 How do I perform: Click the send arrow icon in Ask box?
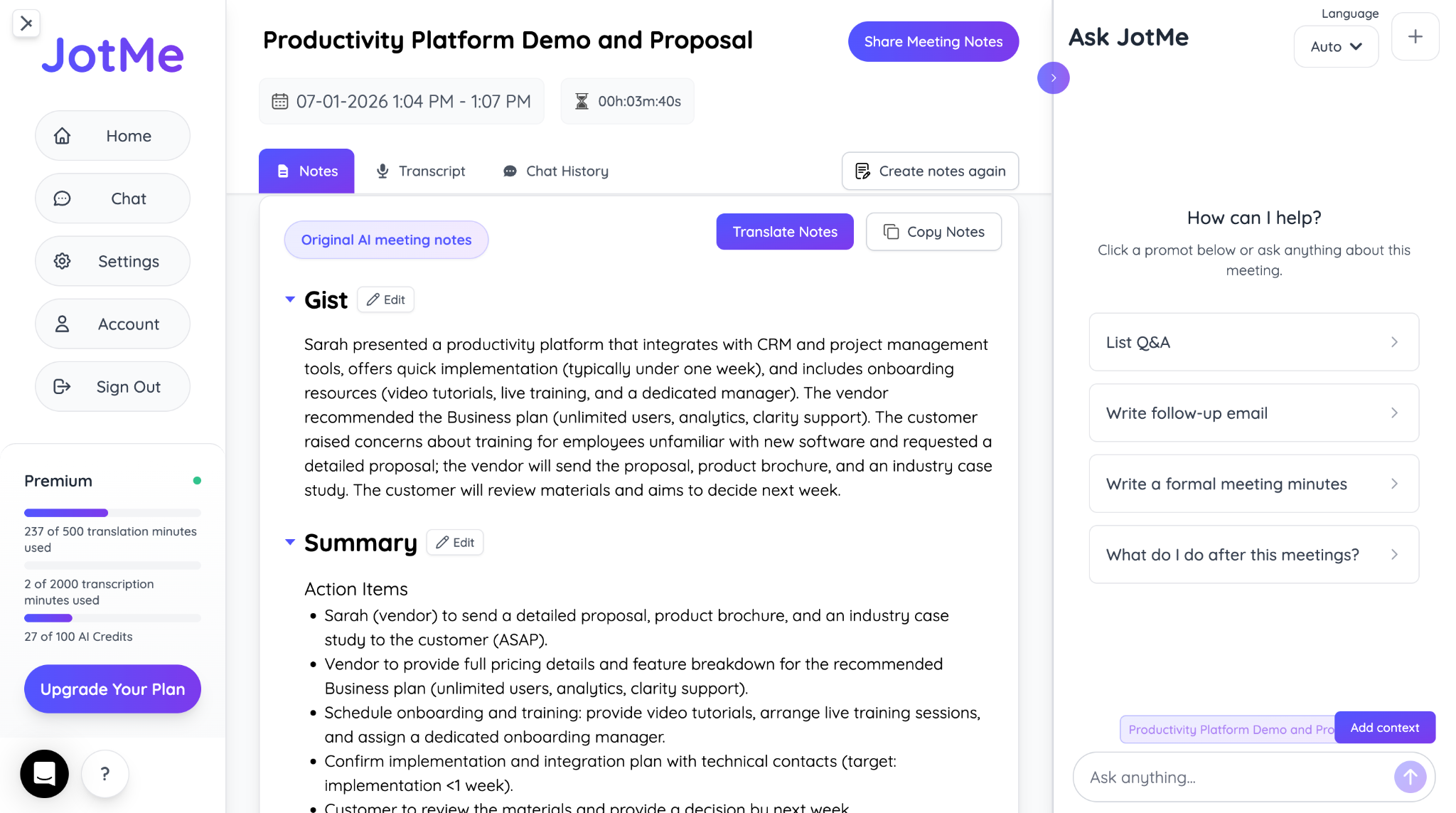1410,777
